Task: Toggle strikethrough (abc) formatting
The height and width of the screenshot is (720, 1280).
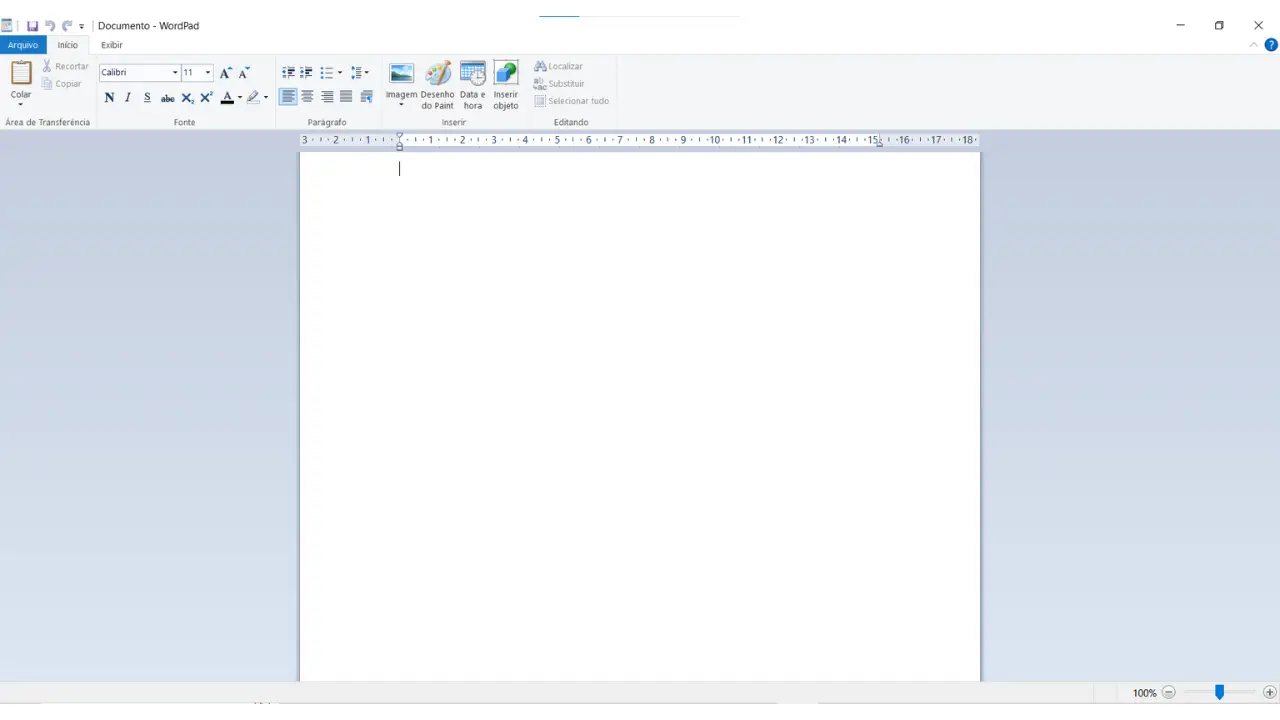Action: 167,97
